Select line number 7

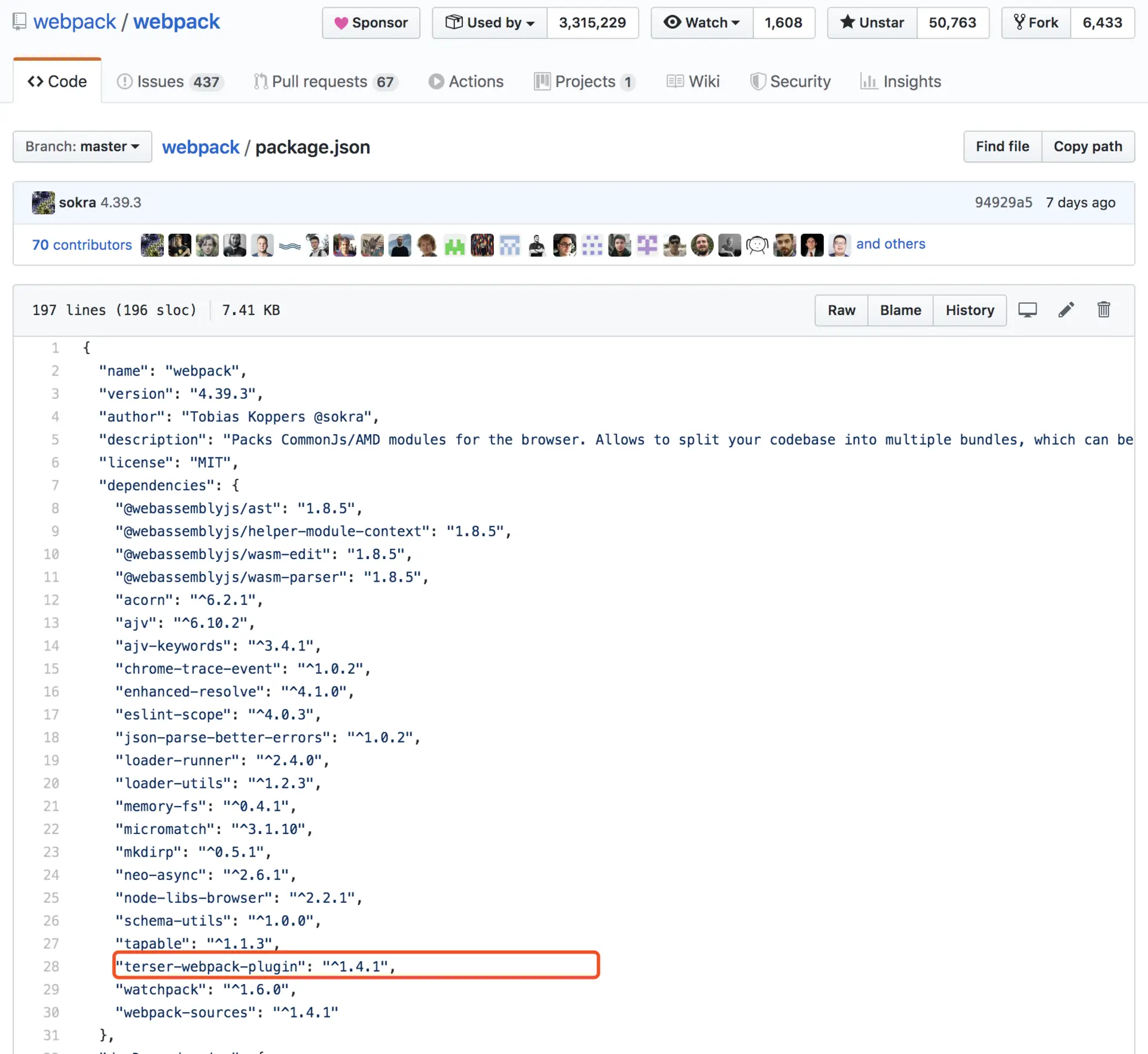55,485
